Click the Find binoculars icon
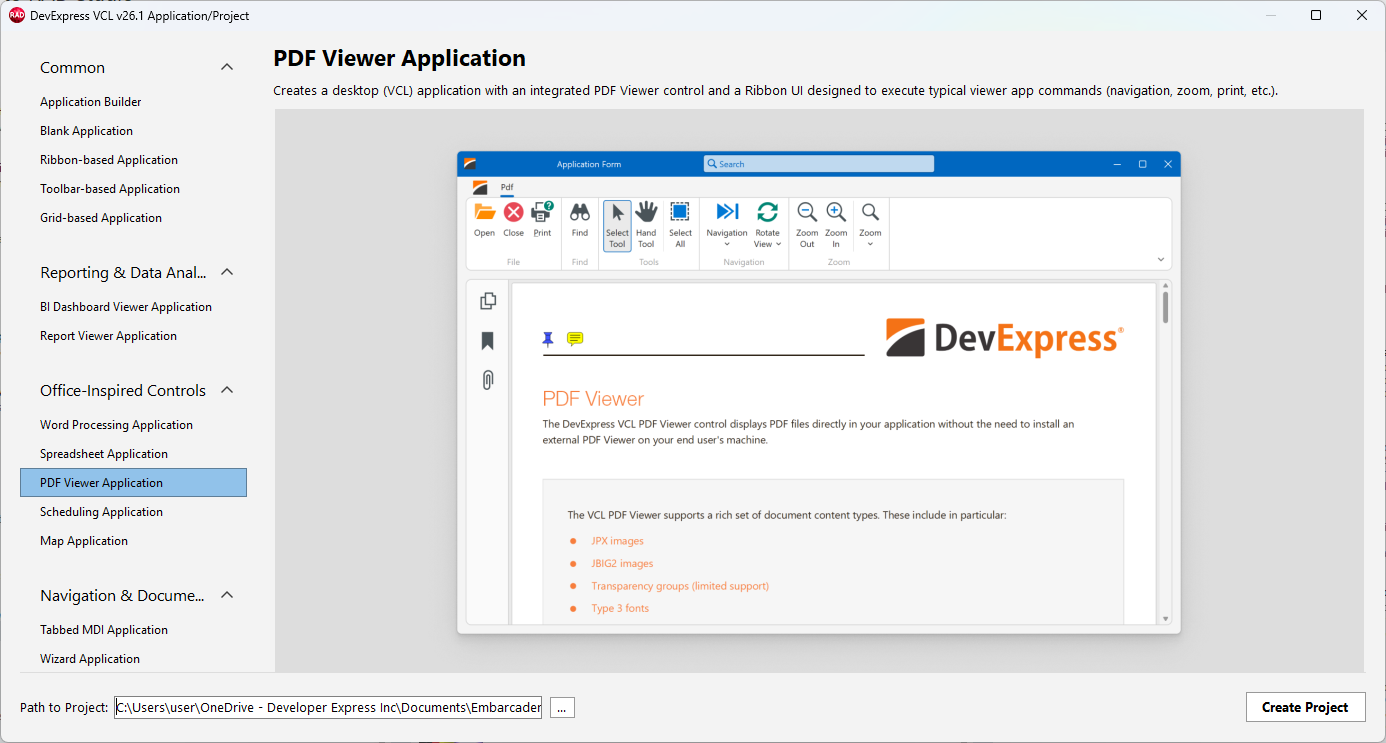This screenshot has width=1386, height=743. pos(580,212)
